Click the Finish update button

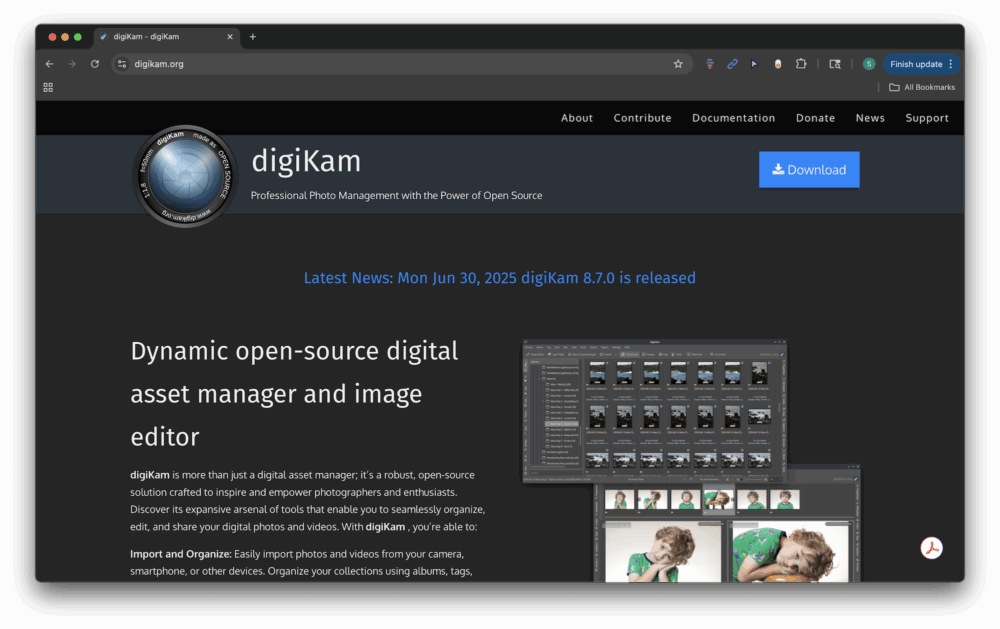click(915, 63)
